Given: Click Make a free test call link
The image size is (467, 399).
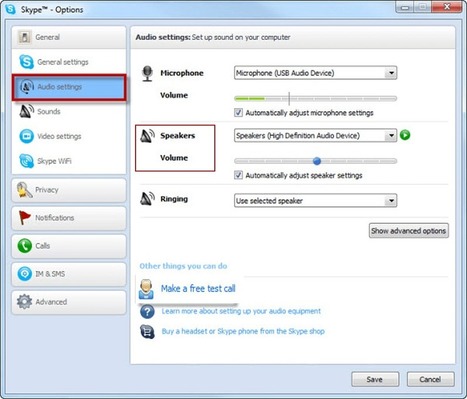Looking at the screenshot, I should 198,288.
